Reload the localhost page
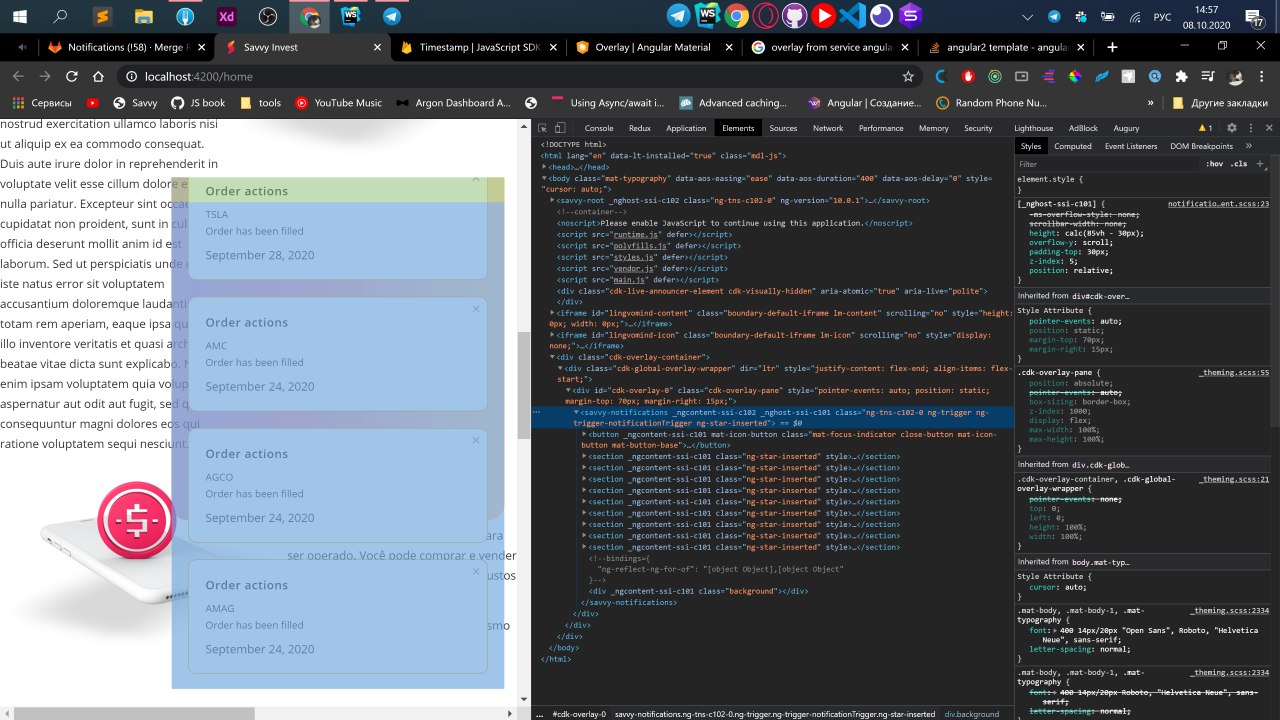1280x720 pixels. point(72,76)
